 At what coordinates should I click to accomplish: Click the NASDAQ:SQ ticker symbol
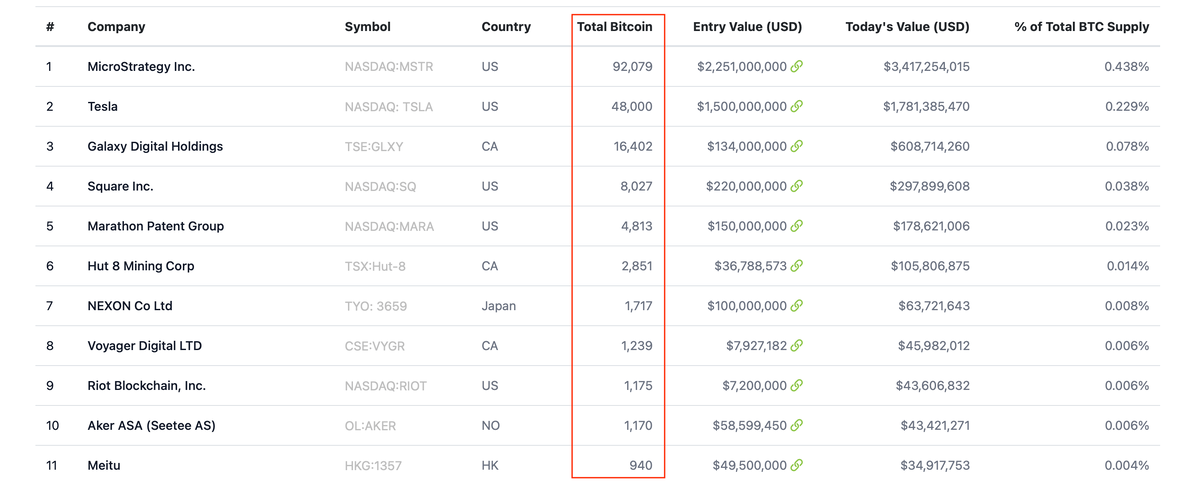[380, 186]
